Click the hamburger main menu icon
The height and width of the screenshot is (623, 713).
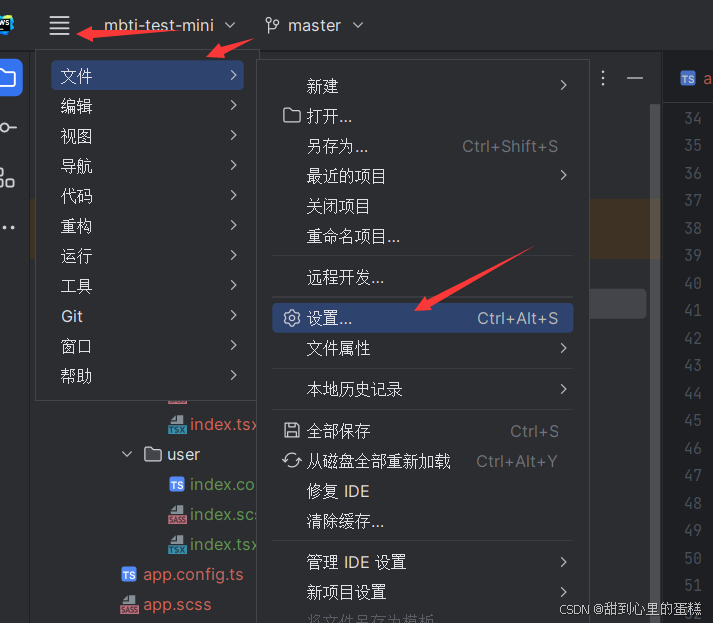(x=60, y=25)
